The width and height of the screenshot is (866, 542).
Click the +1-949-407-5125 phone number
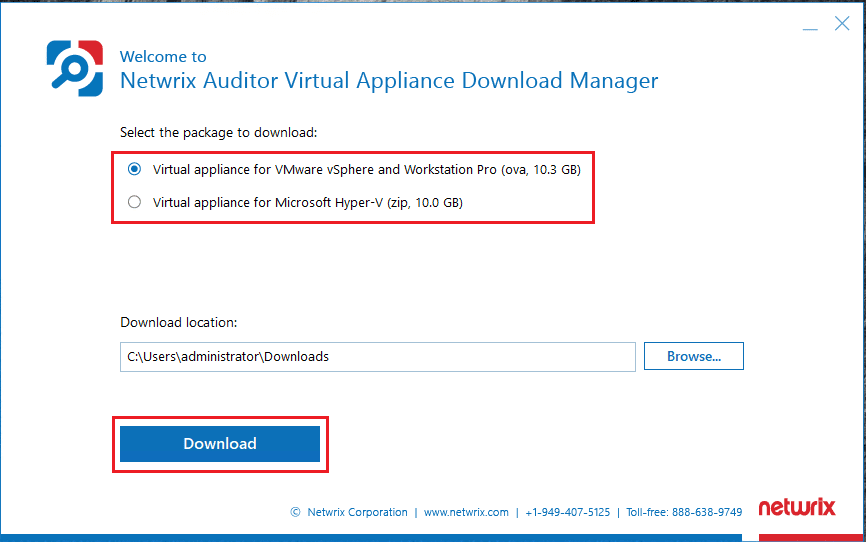[569, 512]
